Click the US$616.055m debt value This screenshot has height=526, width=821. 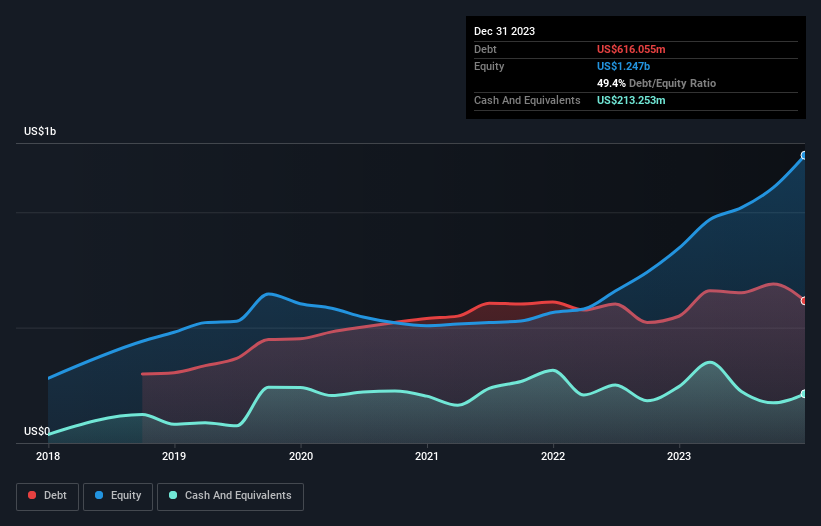(631, 49)
